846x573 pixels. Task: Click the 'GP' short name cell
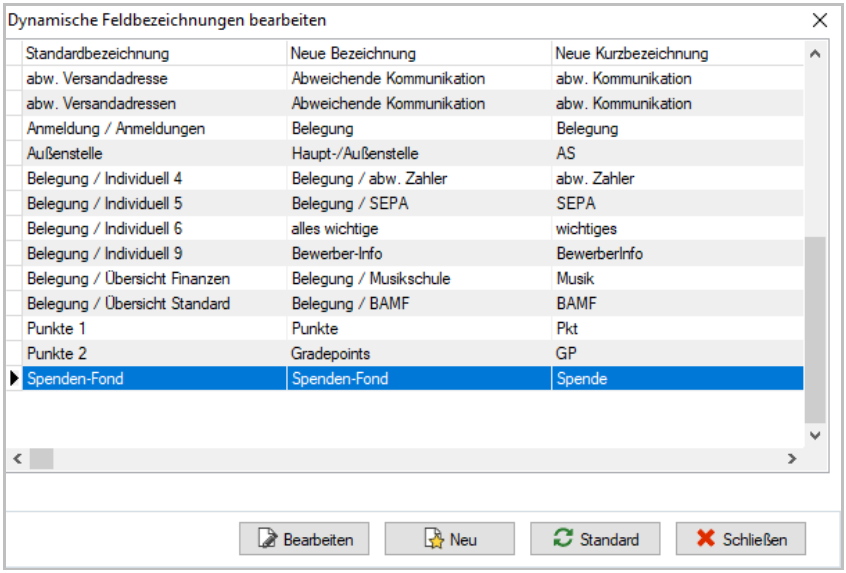pyautogui.click(x=678, y=353)
